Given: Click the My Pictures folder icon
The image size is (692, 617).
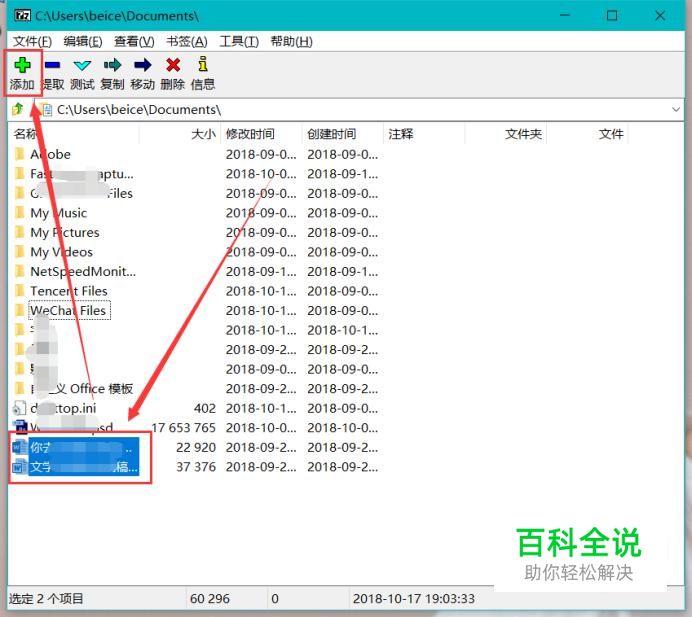Looking at the screenshot, I should tap(20, 232).
